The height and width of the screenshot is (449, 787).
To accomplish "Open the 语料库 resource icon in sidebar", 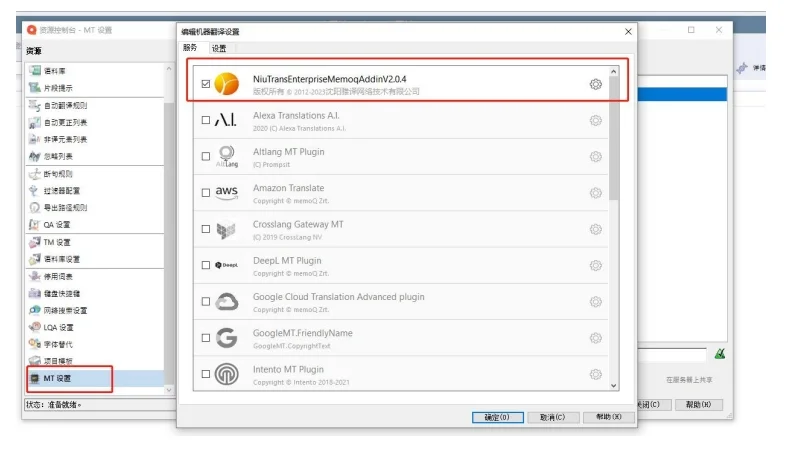I will [35, 71].
